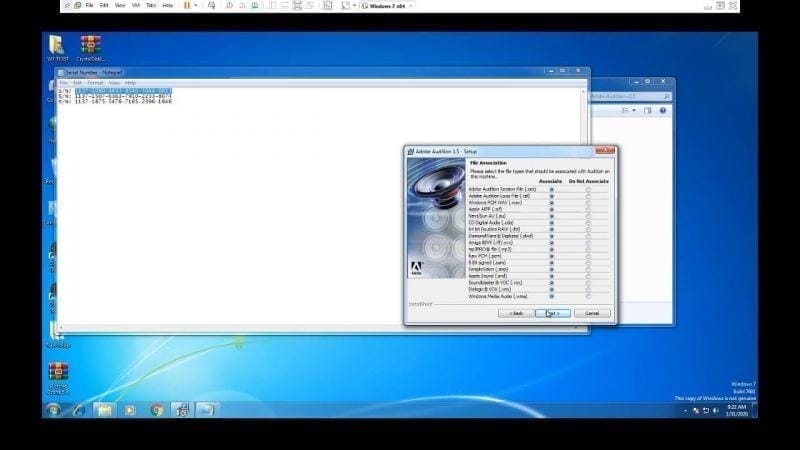Click the Next button in Audition setup
This screenshot has height=450, width=800.
[x=553, y=313]
